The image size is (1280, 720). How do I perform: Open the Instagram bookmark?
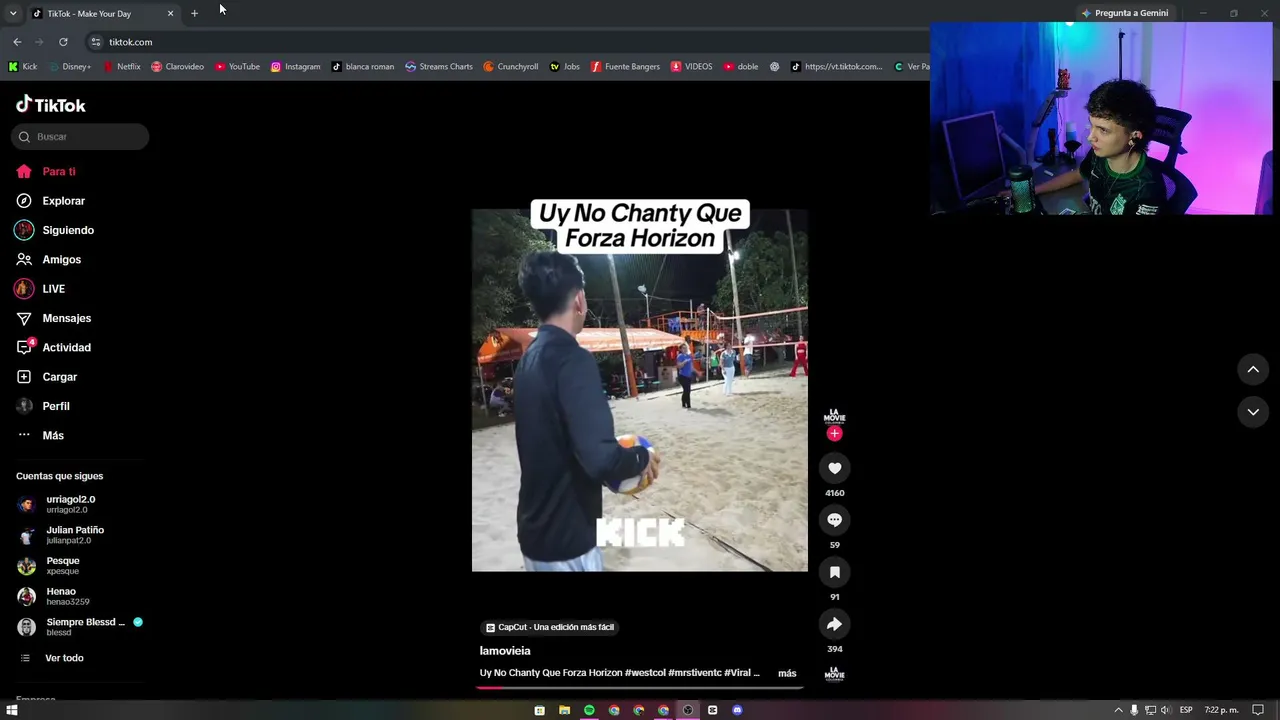pyautogui.click(x=295, y=67)
